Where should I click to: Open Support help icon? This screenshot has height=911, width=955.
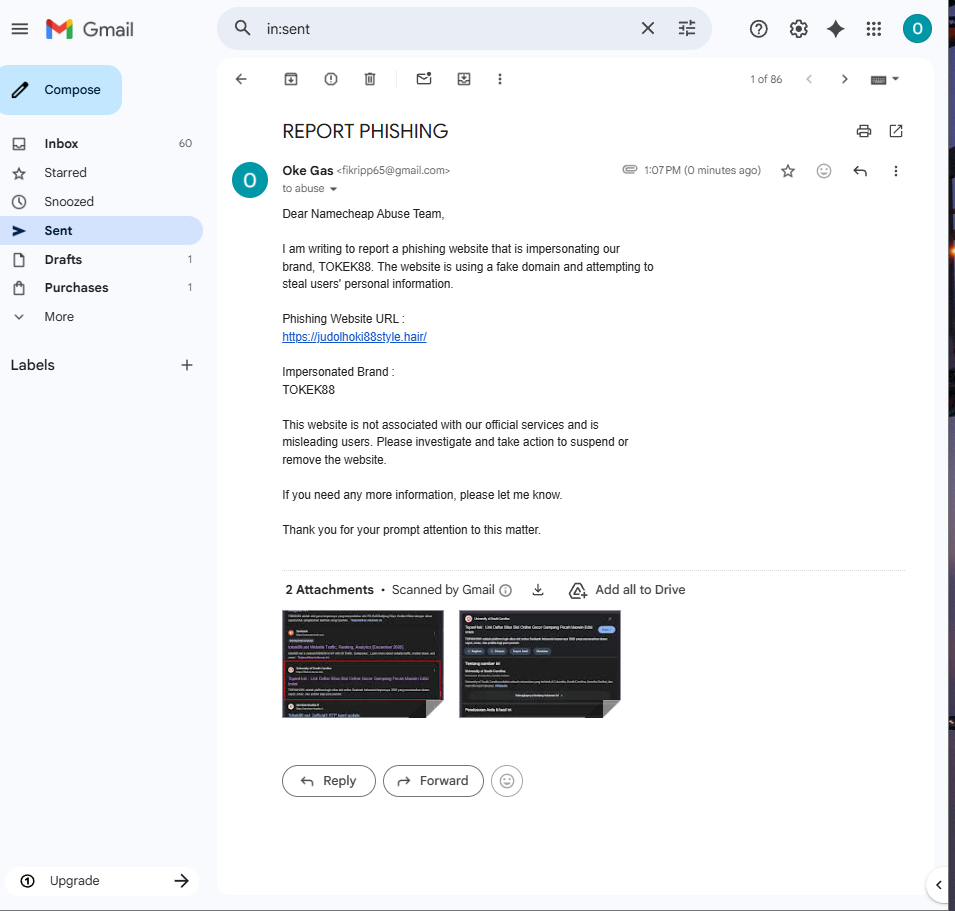758,29
